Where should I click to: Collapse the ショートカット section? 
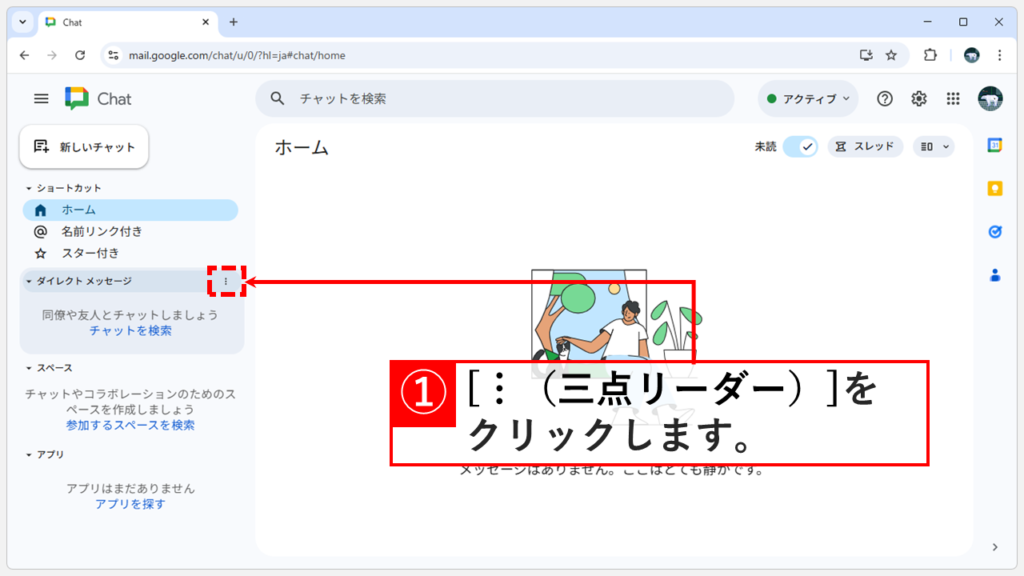28,187
